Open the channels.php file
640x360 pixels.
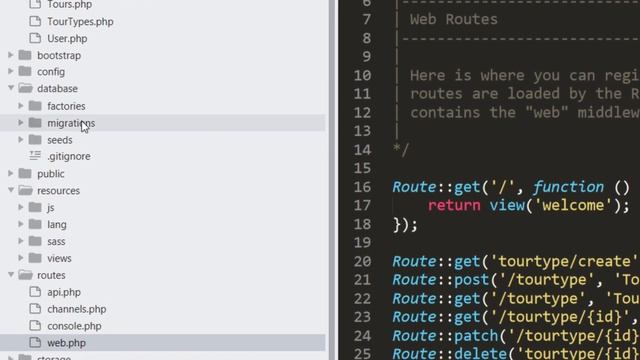[x=77, y=309]
